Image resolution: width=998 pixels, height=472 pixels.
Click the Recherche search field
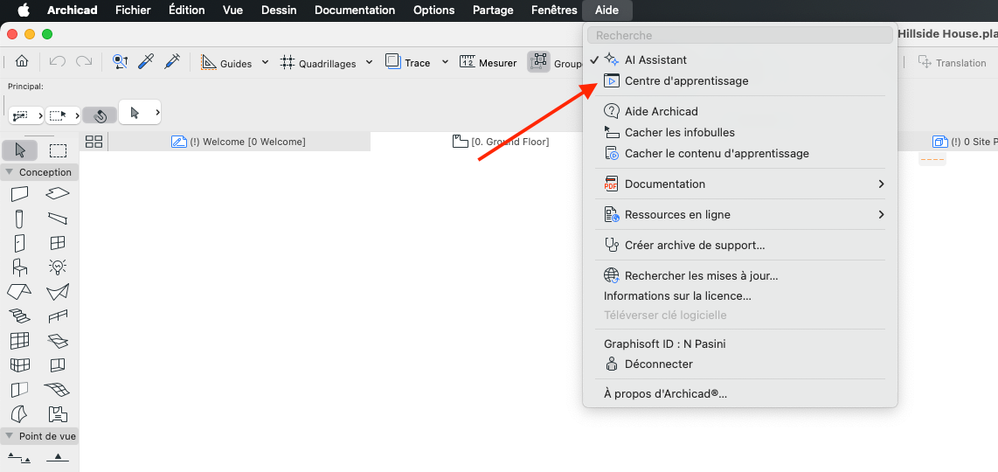pos(740,35)
